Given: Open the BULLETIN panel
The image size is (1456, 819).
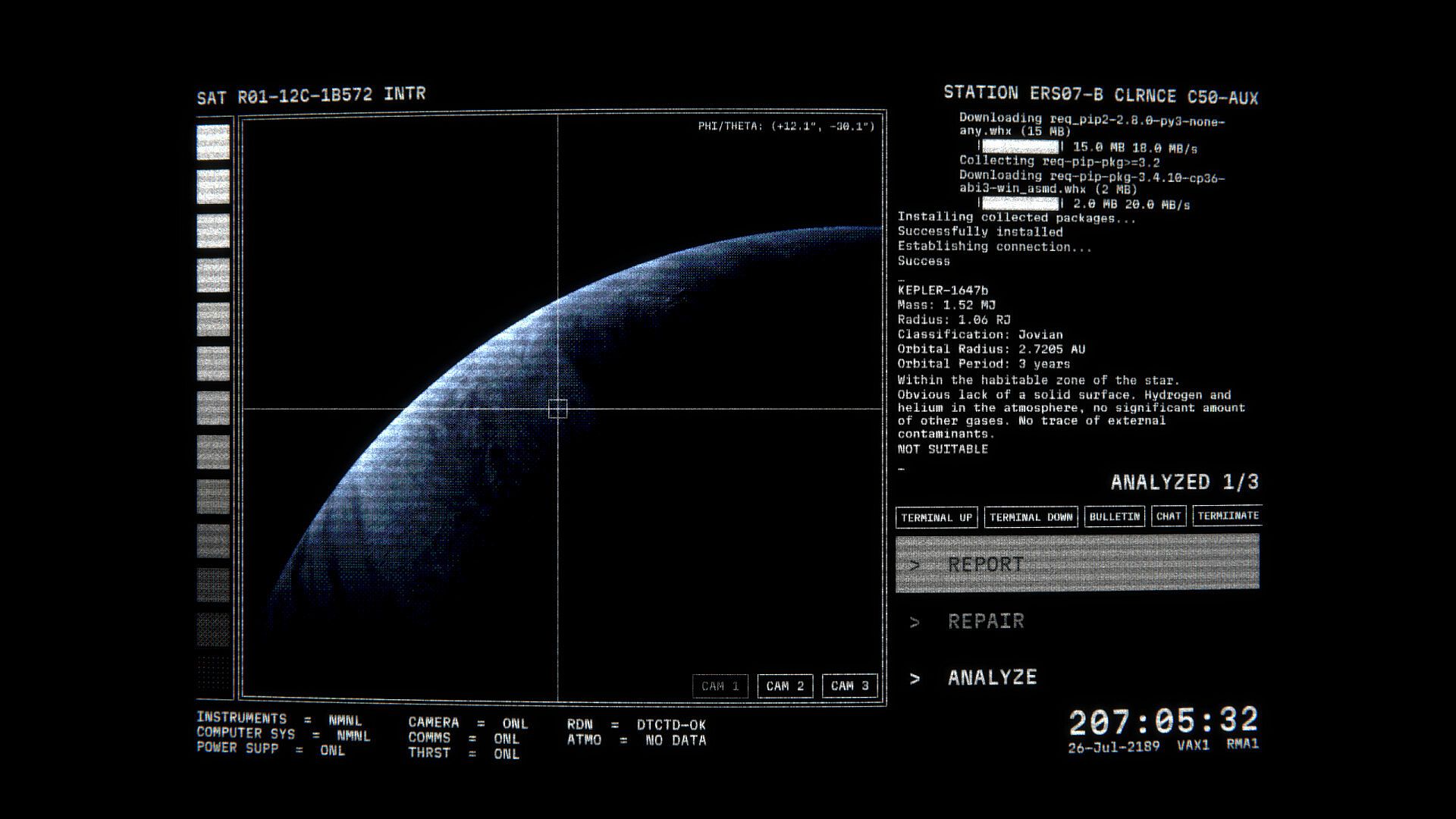Looking at the screenshot, I should (1114, 516).
